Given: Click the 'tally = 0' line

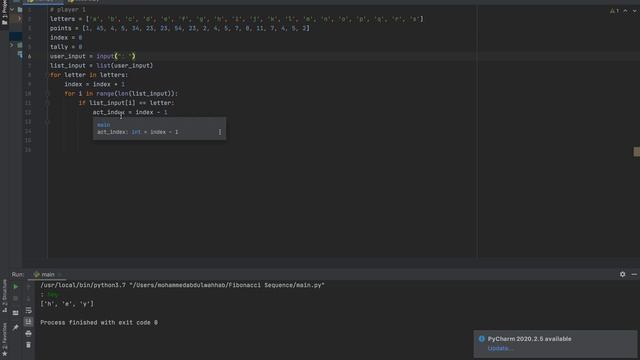Looking at the screenshot, I should pyautogui.click(x=66, y=47).
